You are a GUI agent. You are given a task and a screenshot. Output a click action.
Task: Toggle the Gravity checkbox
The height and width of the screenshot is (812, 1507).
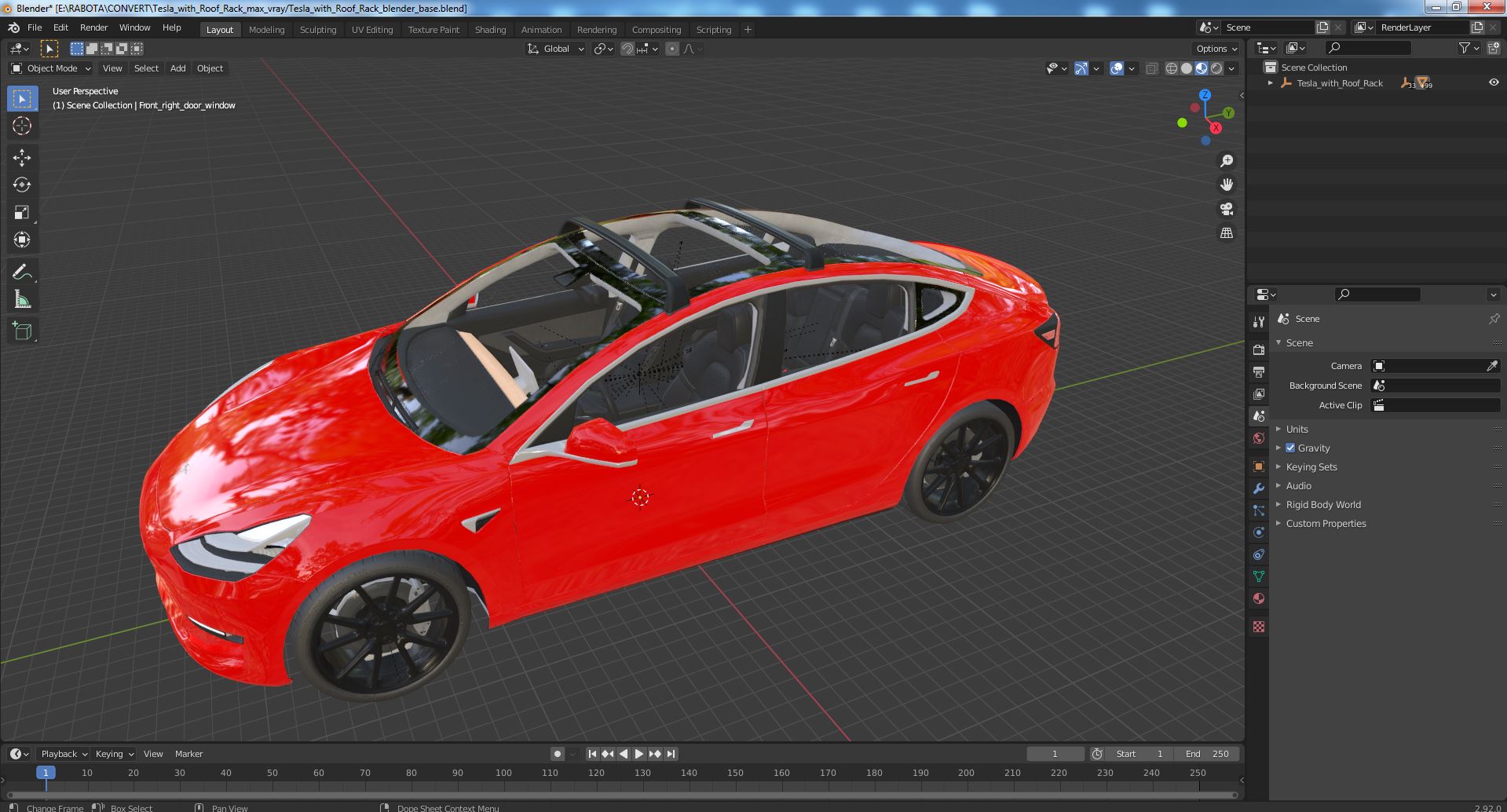[x=1290, y=448]
